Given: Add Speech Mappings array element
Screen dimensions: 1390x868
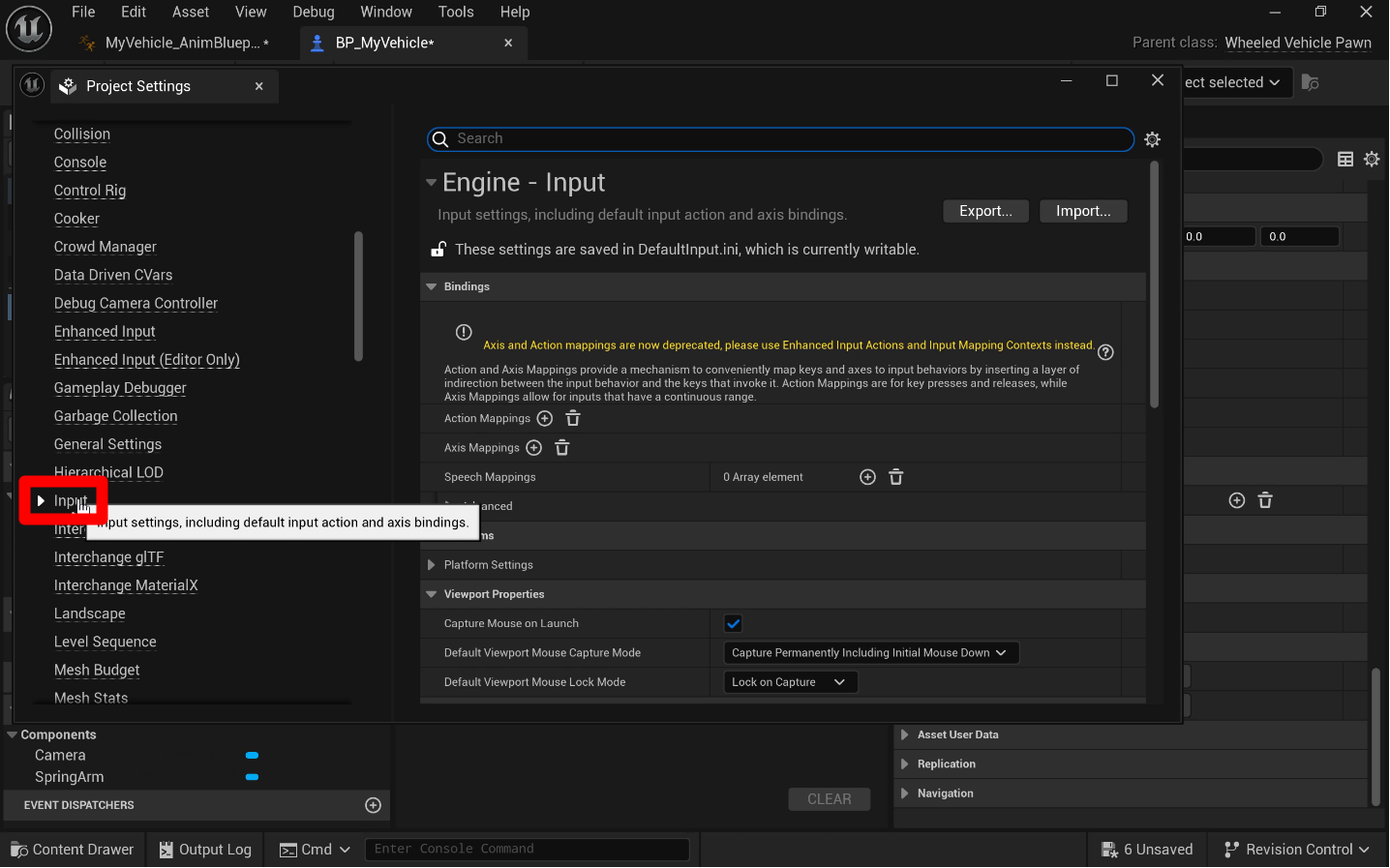Looking at the screenshot, I should (867, 477).
